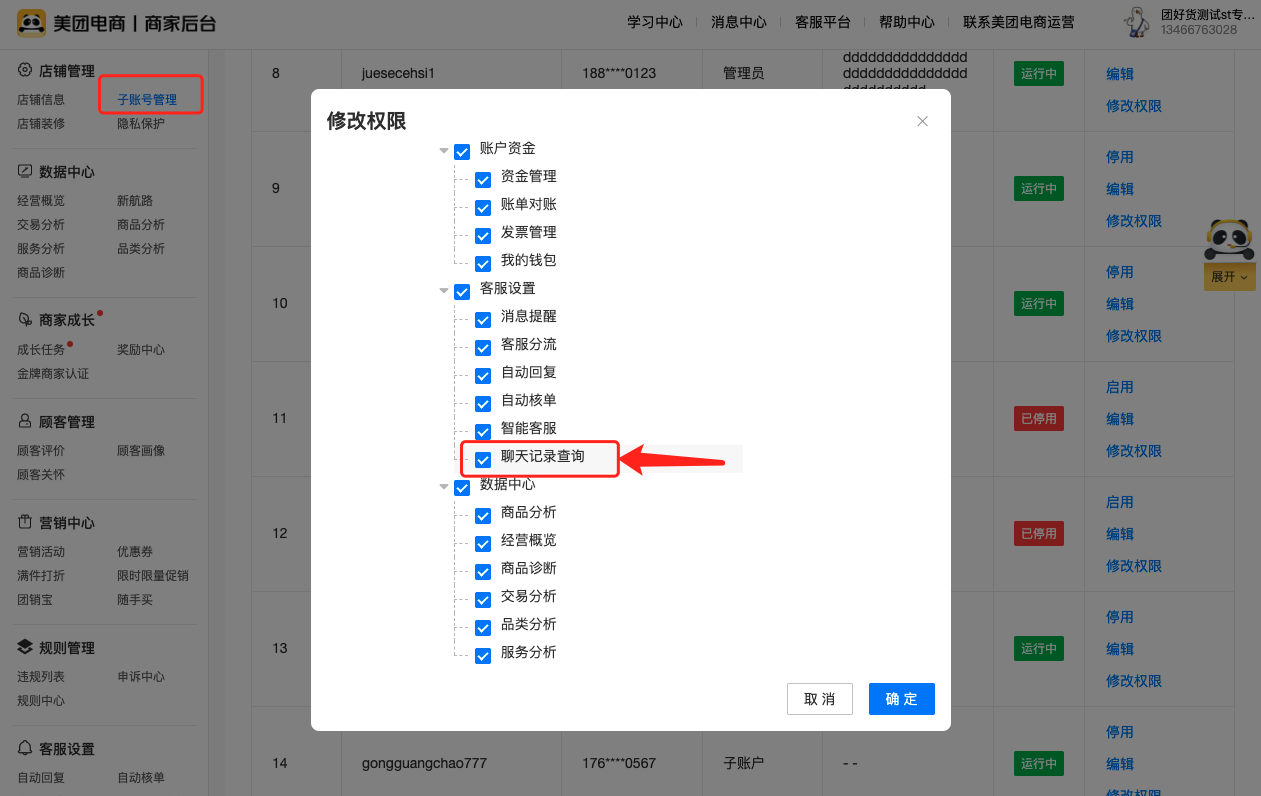Viewport: 1261px width, 796px height.
Task: Click the 店铺管理 gear icon
Action: click(25, 70)
